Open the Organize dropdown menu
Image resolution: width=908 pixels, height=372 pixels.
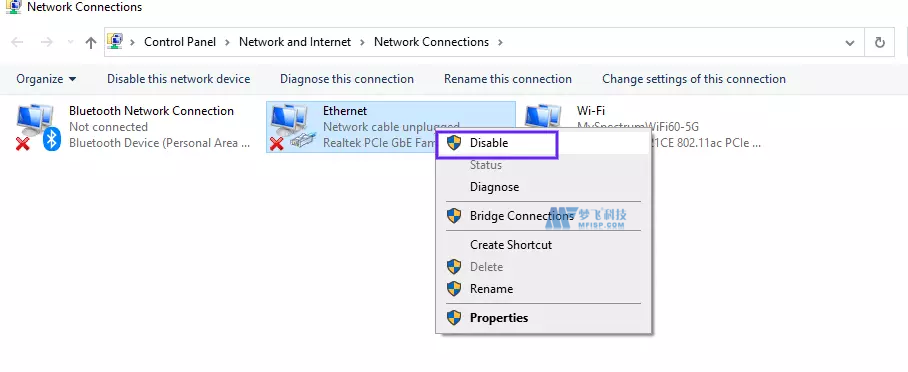46,79
